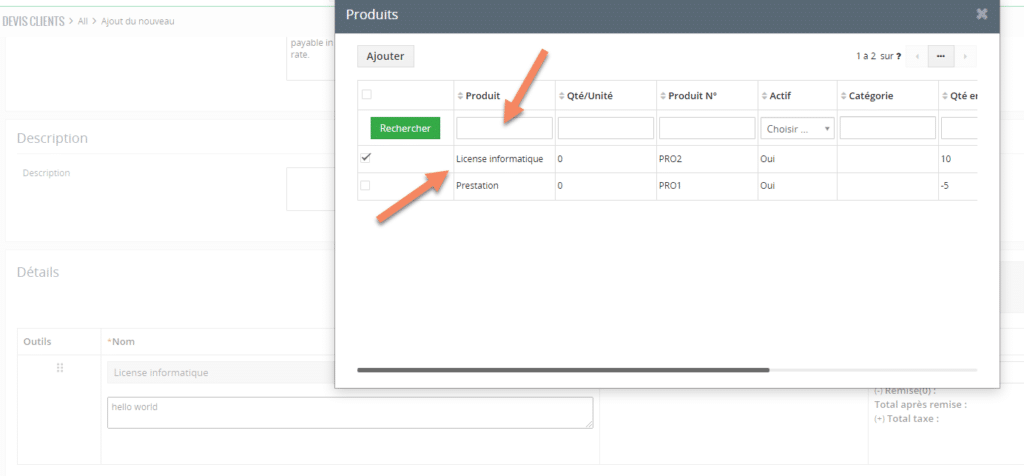
Task: Open the Actif 'Choisir' filter dropdown
Action: pos(798,128)
